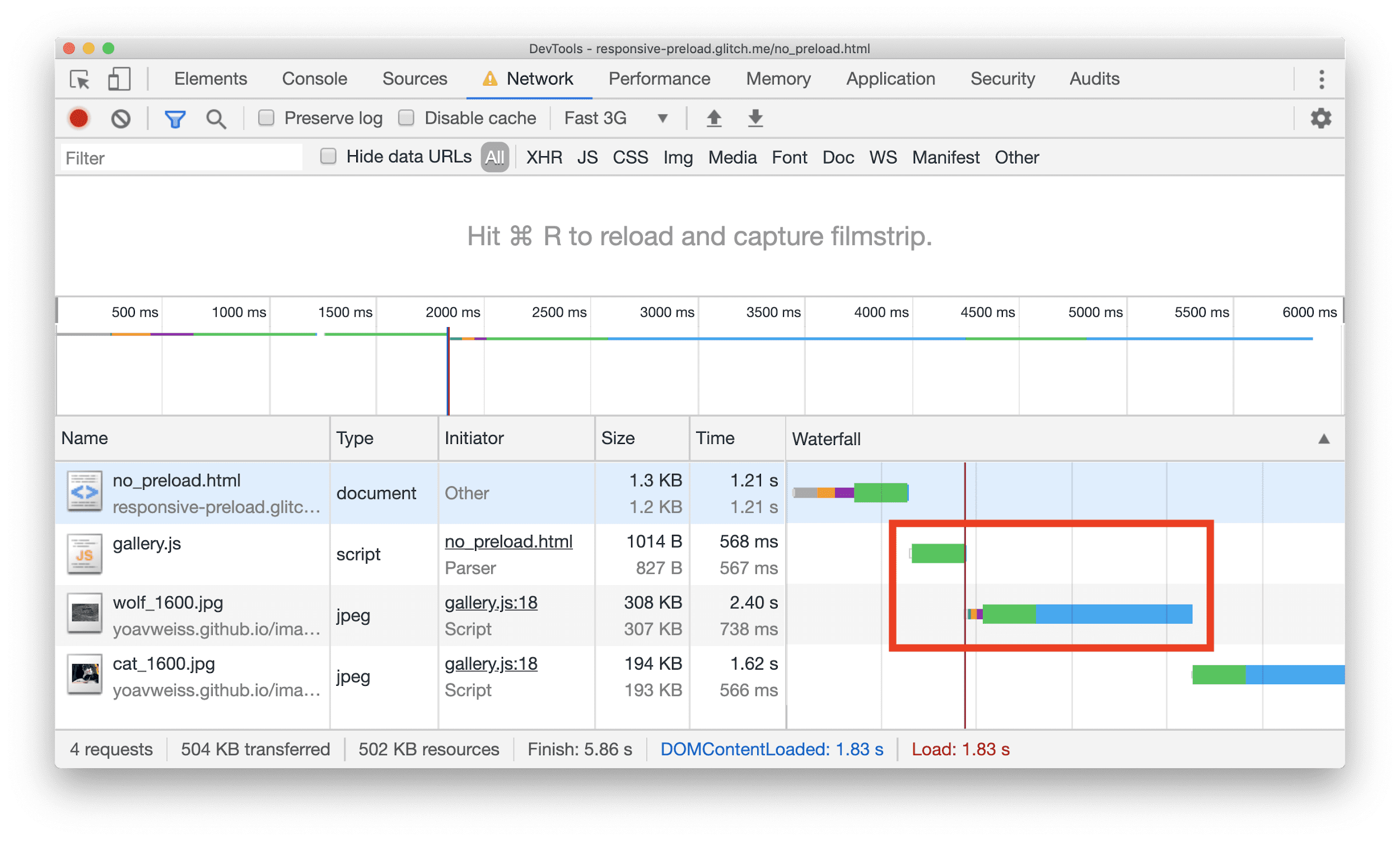Select the Img filter button
This screenshot has height=841, width=1400.
(x=675, y=157)
